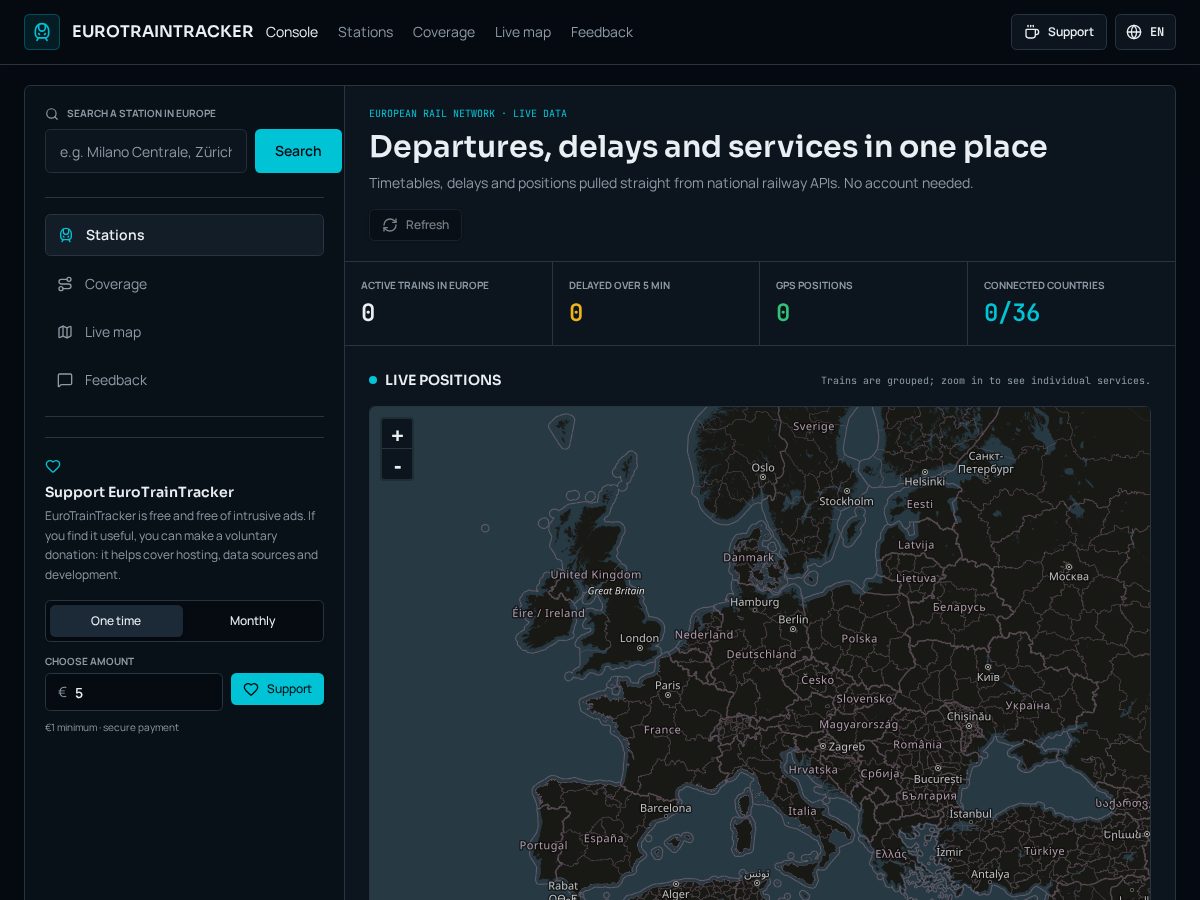1200x900 pixels.
Task: Click the Bucuresti label on the map
Action: 937,779
